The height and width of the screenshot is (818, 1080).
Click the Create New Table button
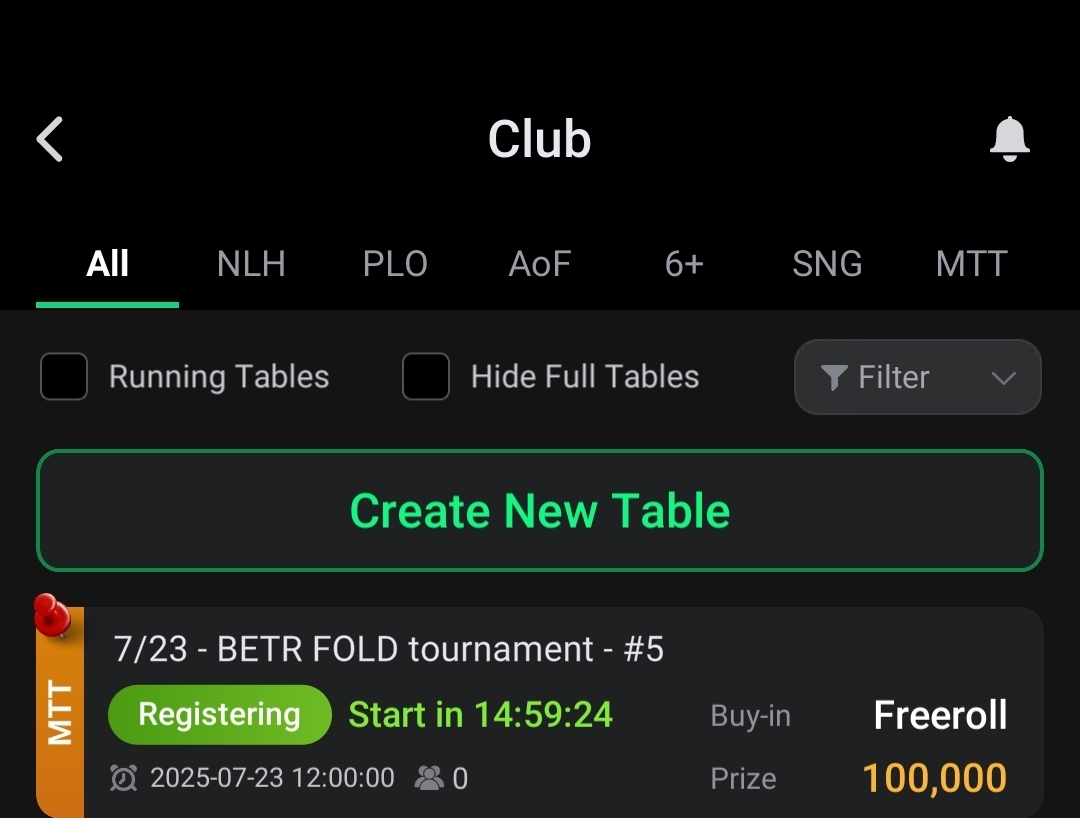[x=540, y=510]
